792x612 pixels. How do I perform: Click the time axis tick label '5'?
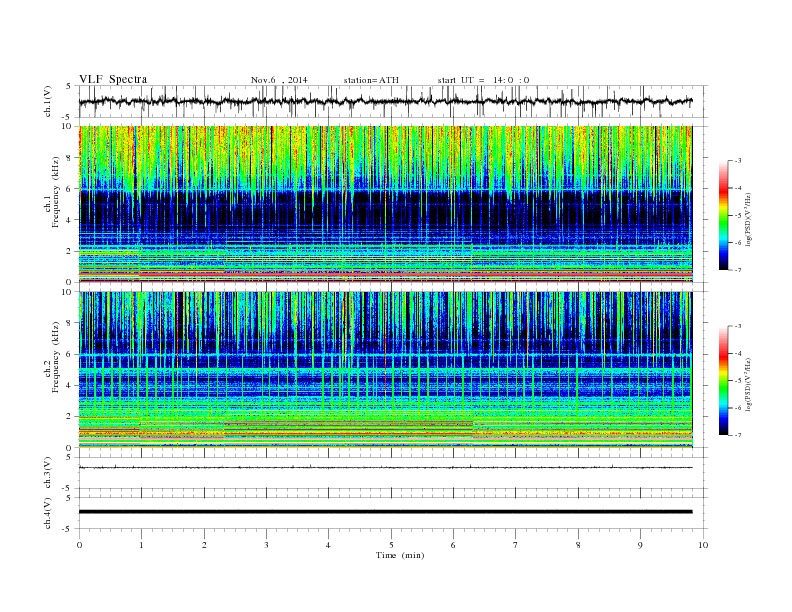pos(391,545)
